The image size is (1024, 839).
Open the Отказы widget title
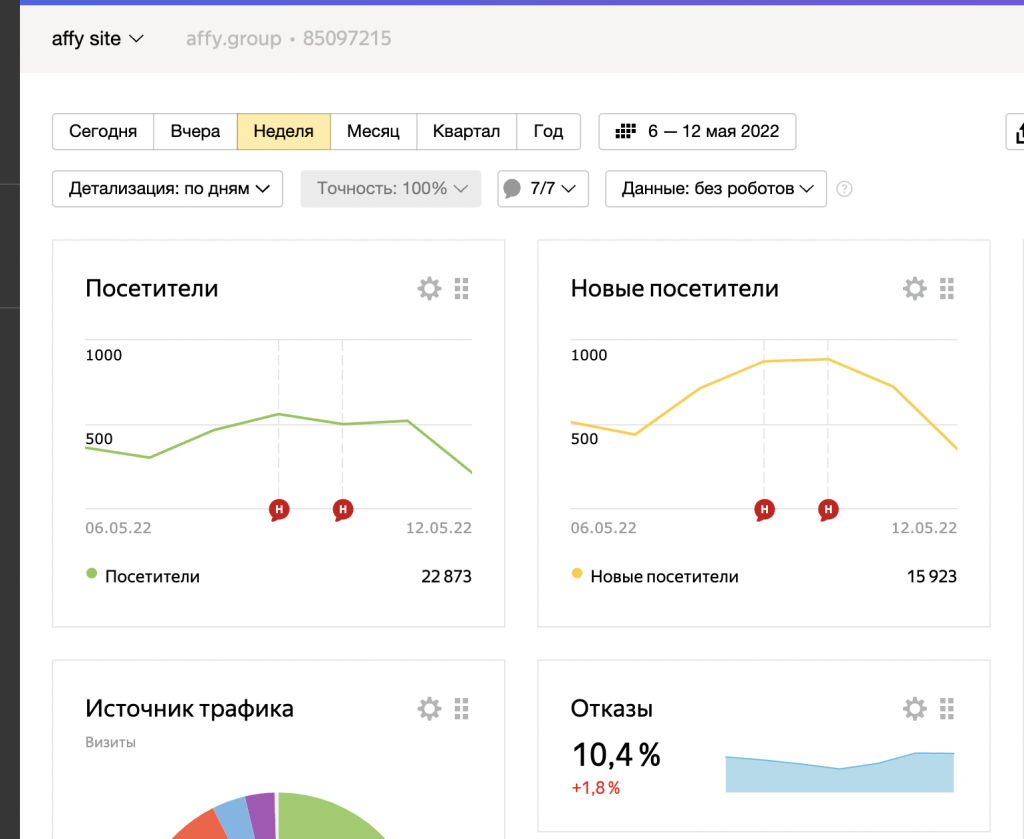click(612, 709)
